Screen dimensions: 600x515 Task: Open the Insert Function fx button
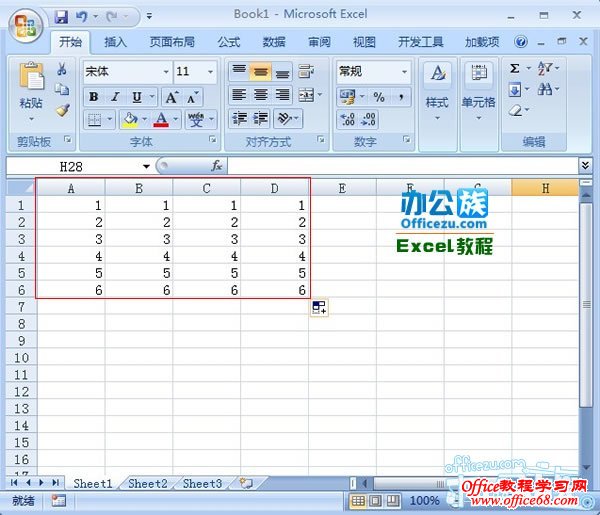coord(216,166)
